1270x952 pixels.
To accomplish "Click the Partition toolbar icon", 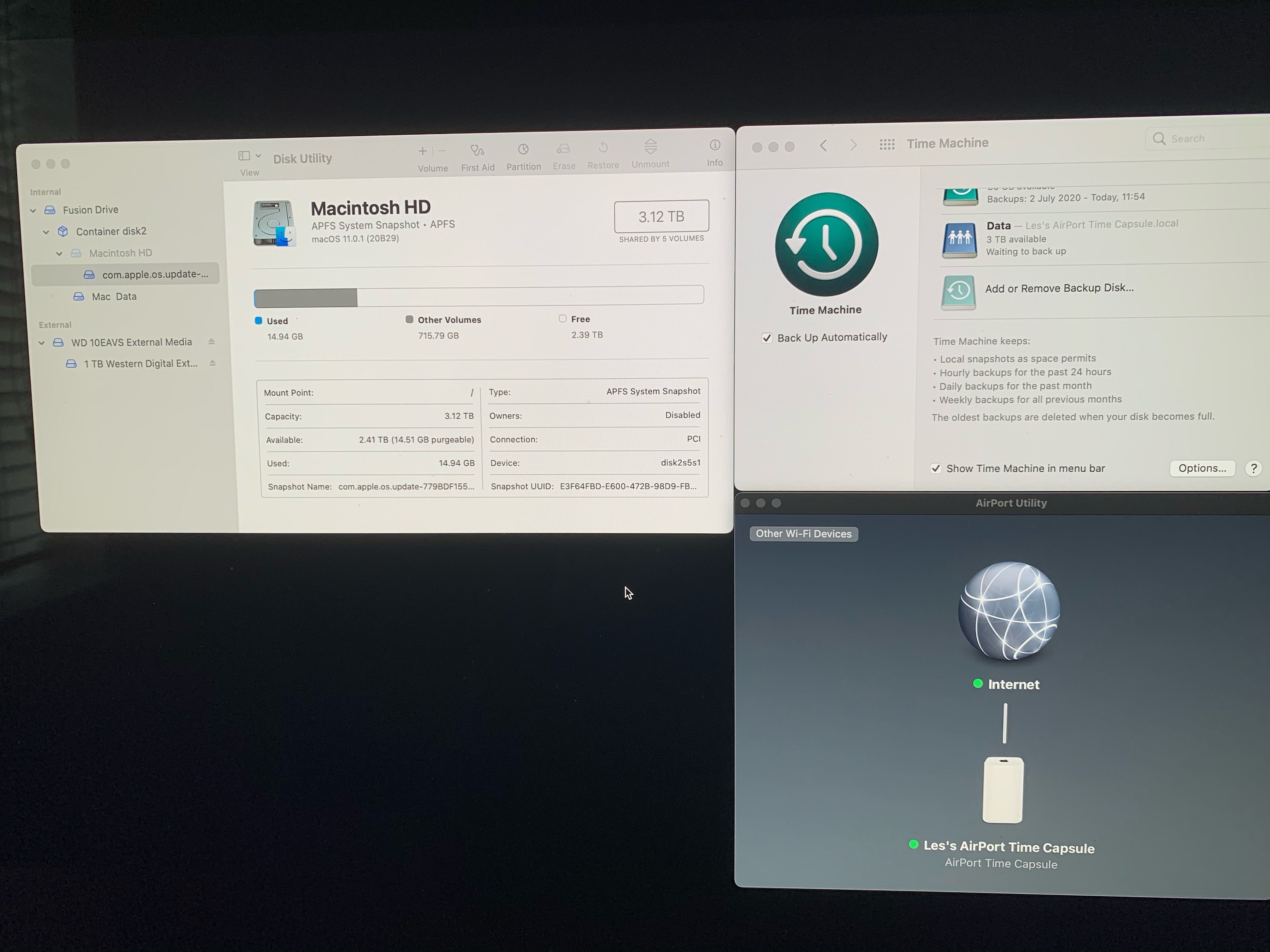I will pos(523,150).
